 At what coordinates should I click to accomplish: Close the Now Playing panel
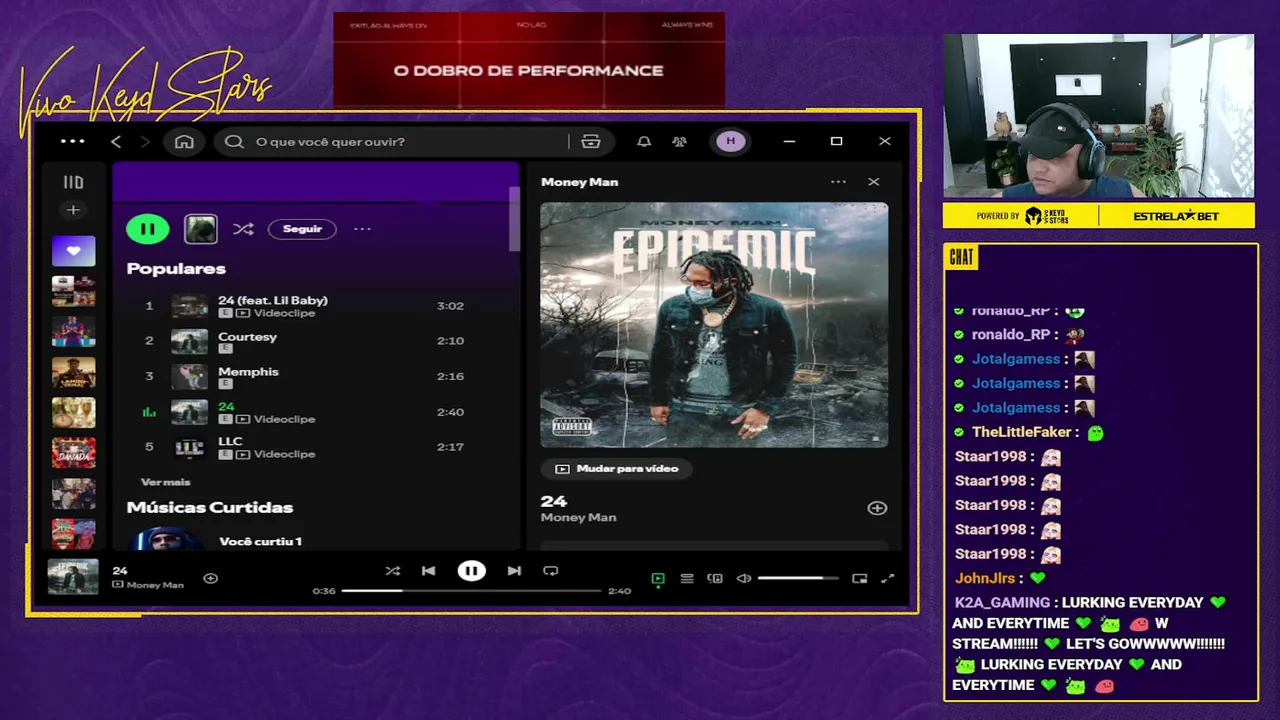tap(874, 182)
